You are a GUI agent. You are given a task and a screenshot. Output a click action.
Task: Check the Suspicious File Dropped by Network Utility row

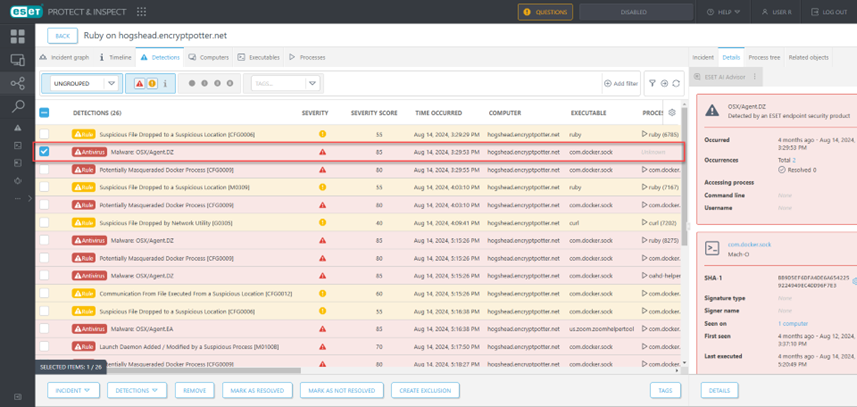(x=44, y=223)
